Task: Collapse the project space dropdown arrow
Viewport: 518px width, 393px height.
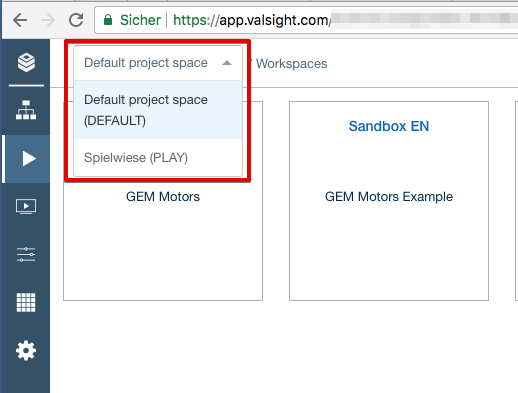Action: pos(227,63)
